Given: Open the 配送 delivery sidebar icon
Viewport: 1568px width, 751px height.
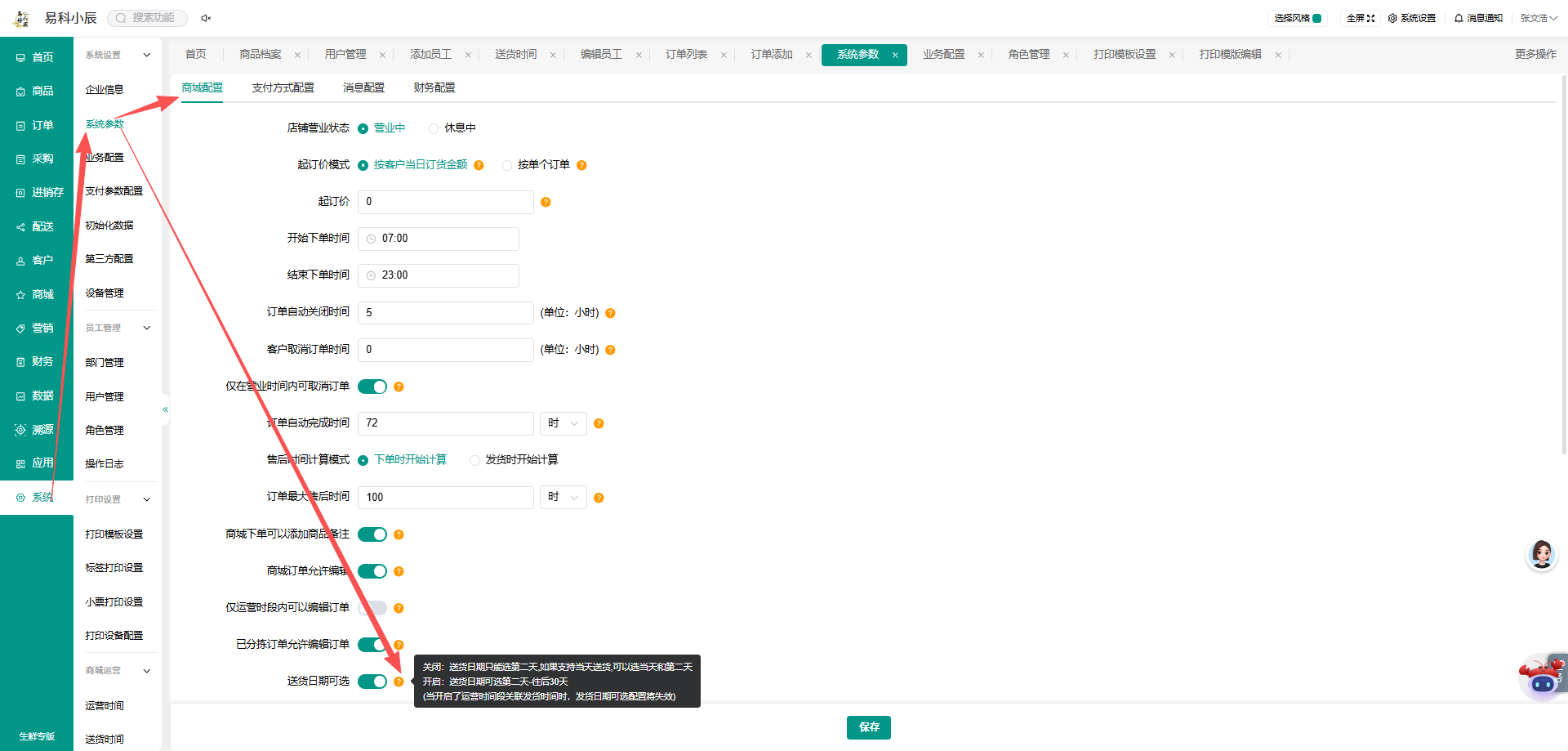Looking at the screenshot, I should point(20,227).
